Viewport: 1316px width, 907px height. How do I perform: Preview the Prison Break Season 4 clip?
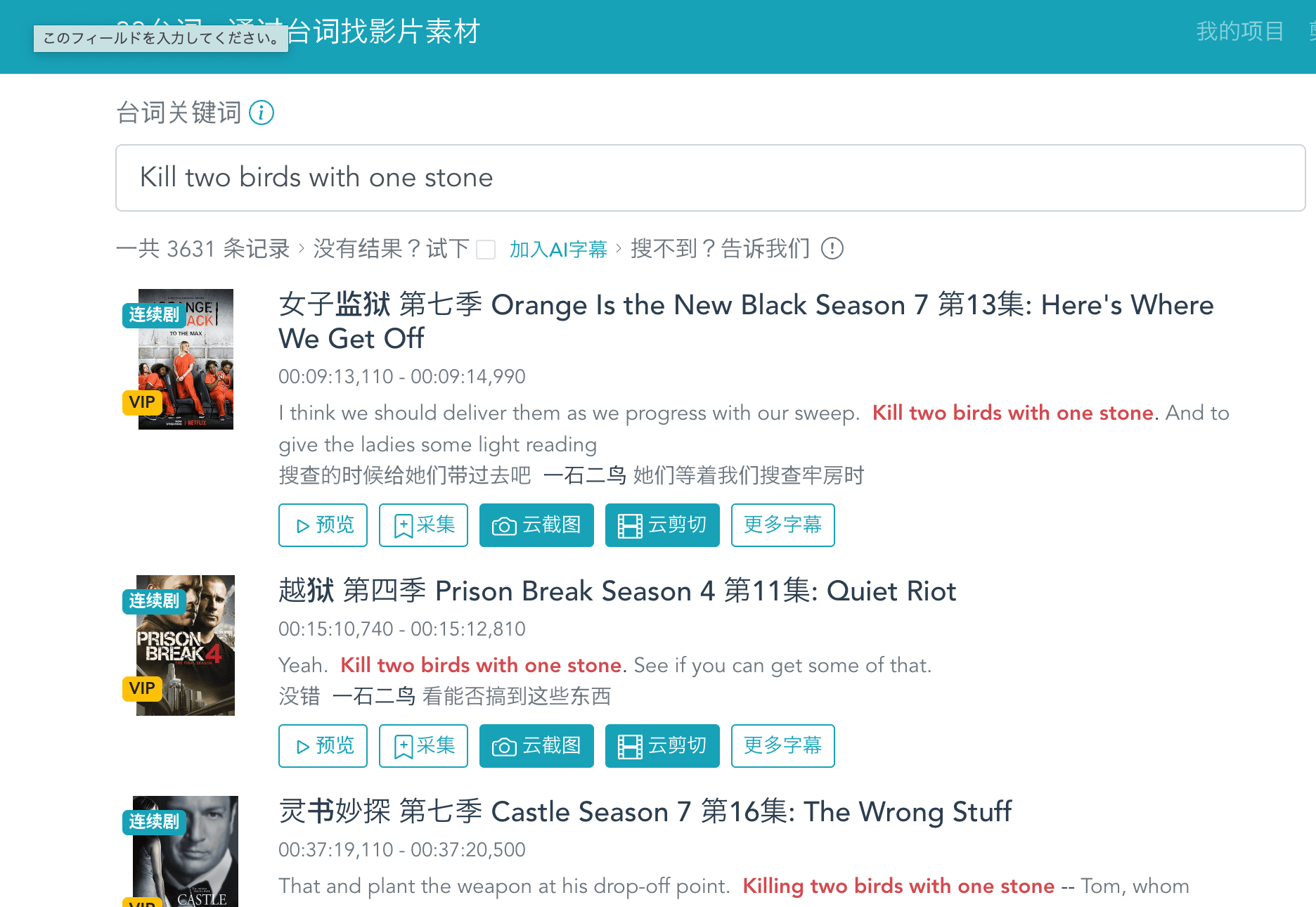[323, 746]
